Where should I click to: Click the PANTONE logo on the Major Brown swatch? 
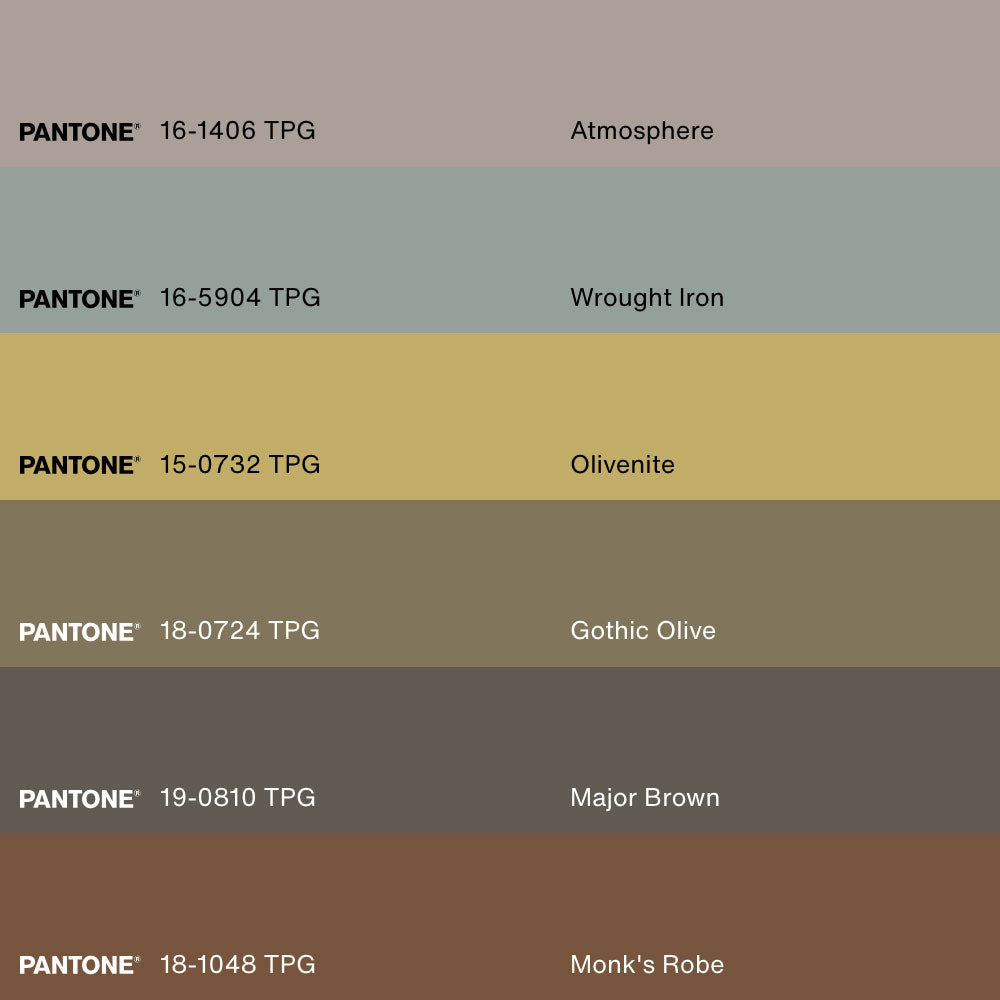tap(79, 799)
